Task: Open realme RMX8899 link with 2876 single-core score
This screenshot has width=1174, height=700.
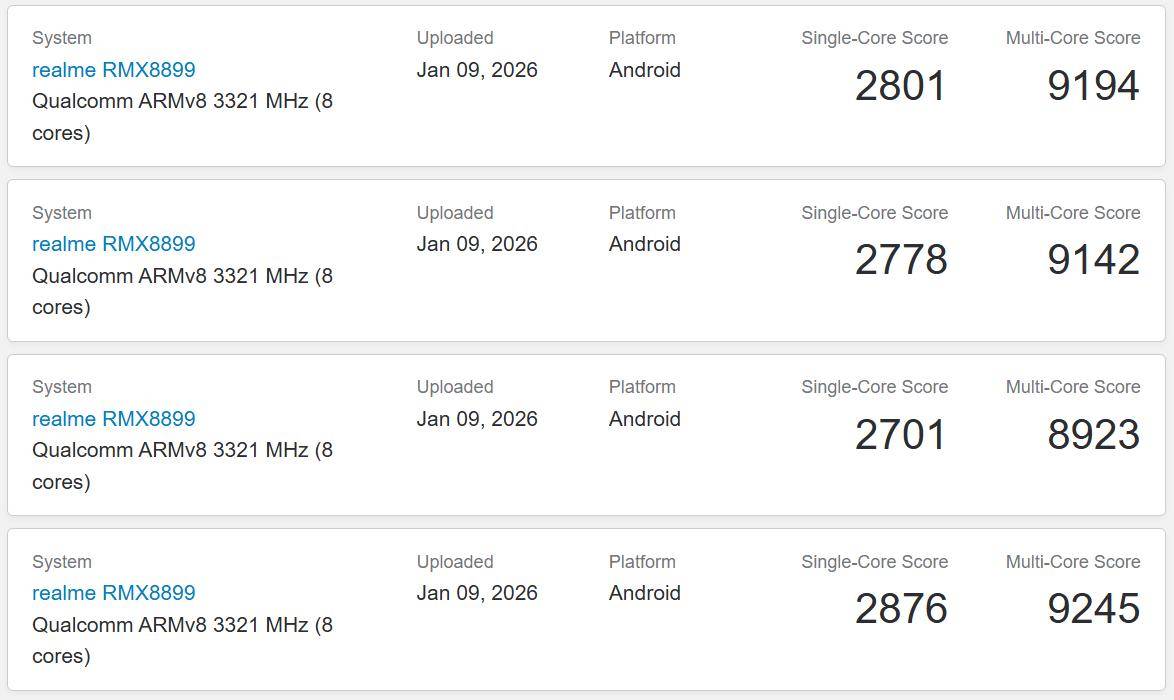Action: click(x=113, y=593)
